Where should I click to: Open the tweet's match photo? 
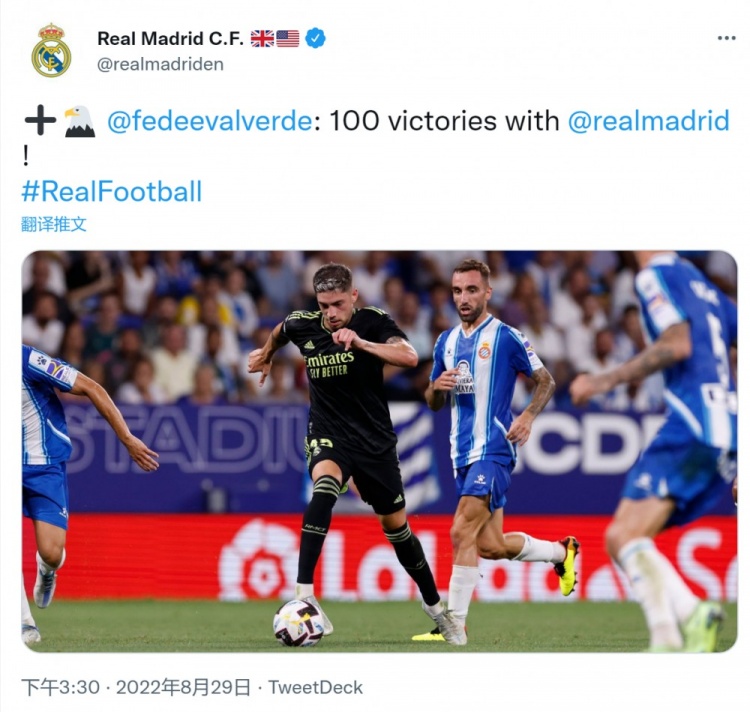pyautogui.click(x=379, y=451)
